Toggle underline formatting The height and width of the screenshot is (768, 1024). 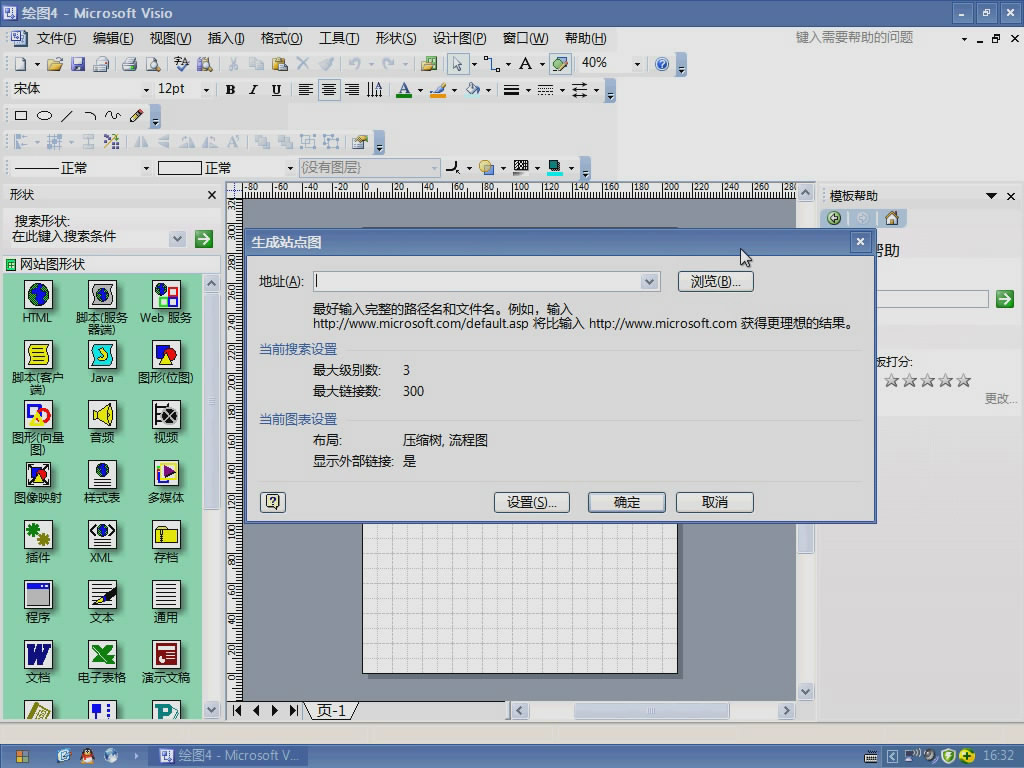point(276,90)
